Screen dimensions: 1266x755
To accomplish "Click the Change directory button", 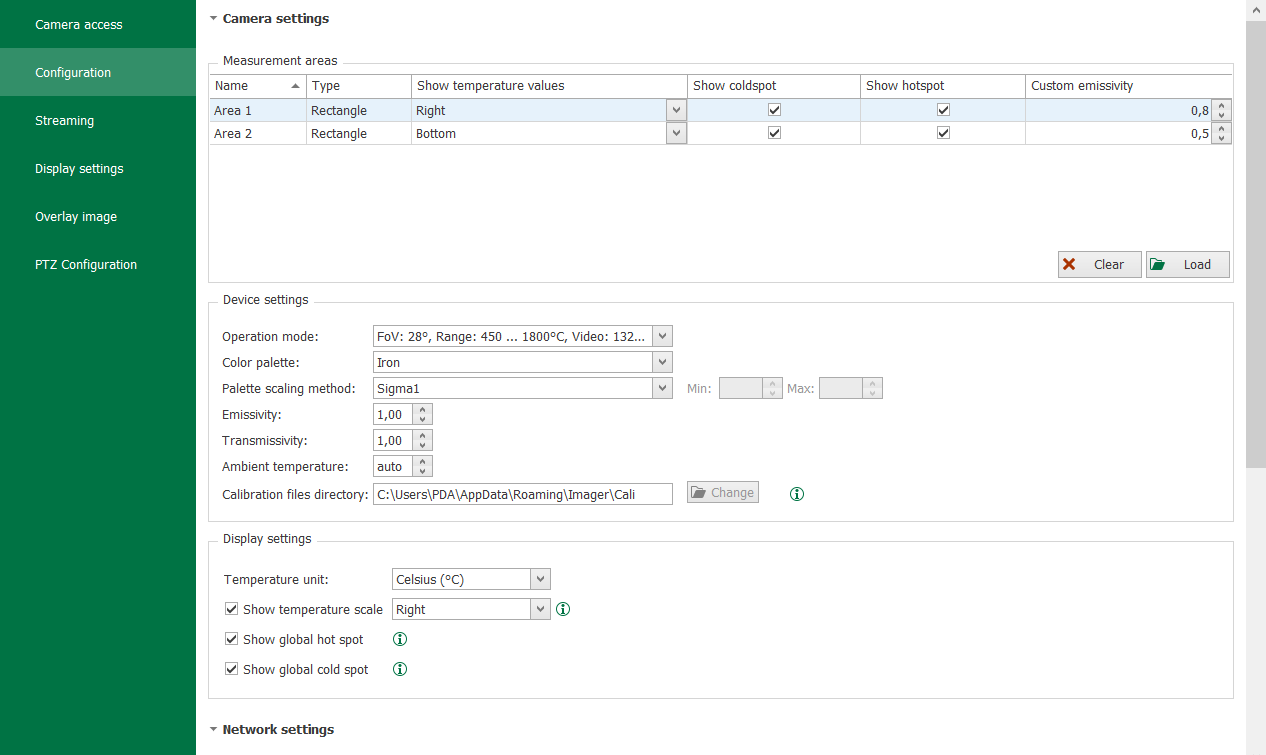I will (x=722, y=492).
